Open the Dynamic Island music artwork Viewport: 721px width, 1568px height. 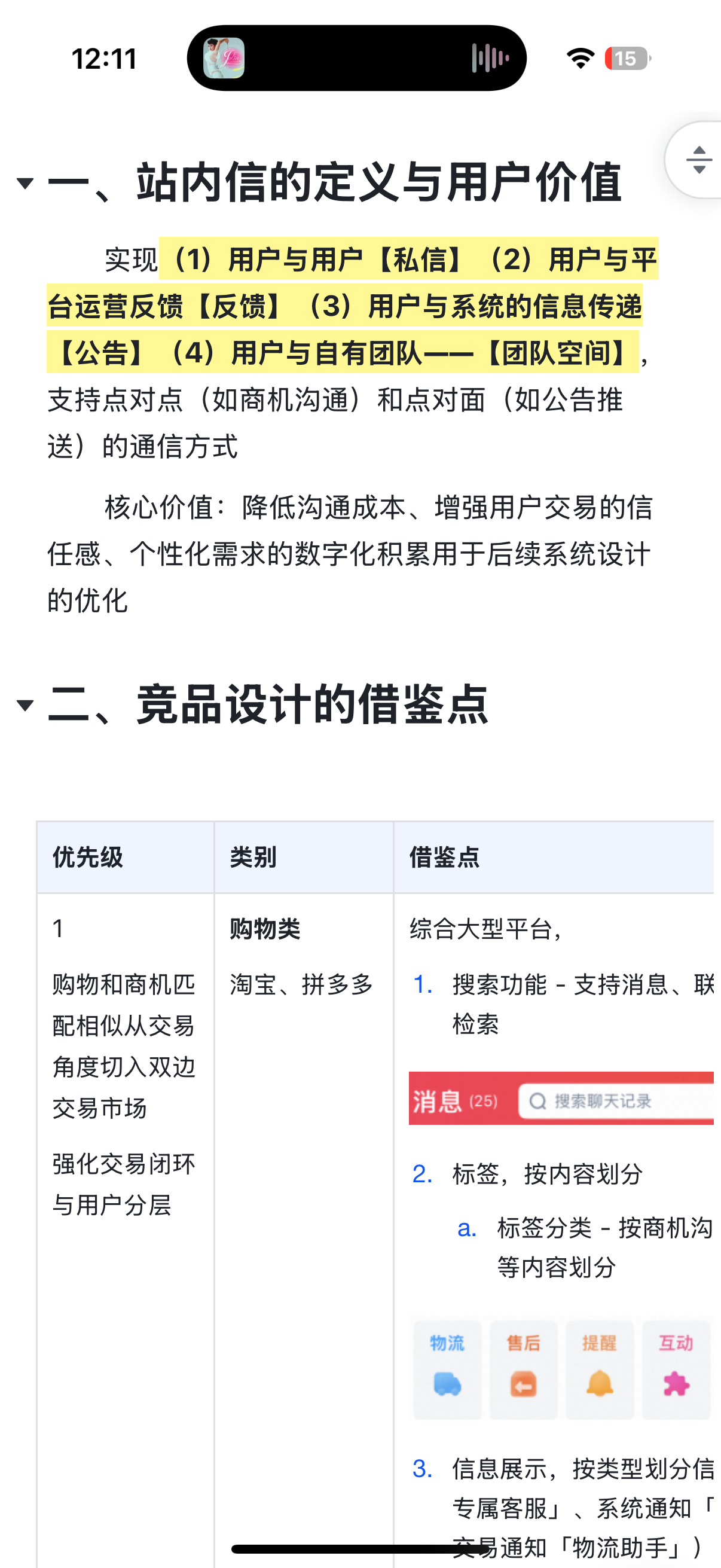[x=224, y=59]
